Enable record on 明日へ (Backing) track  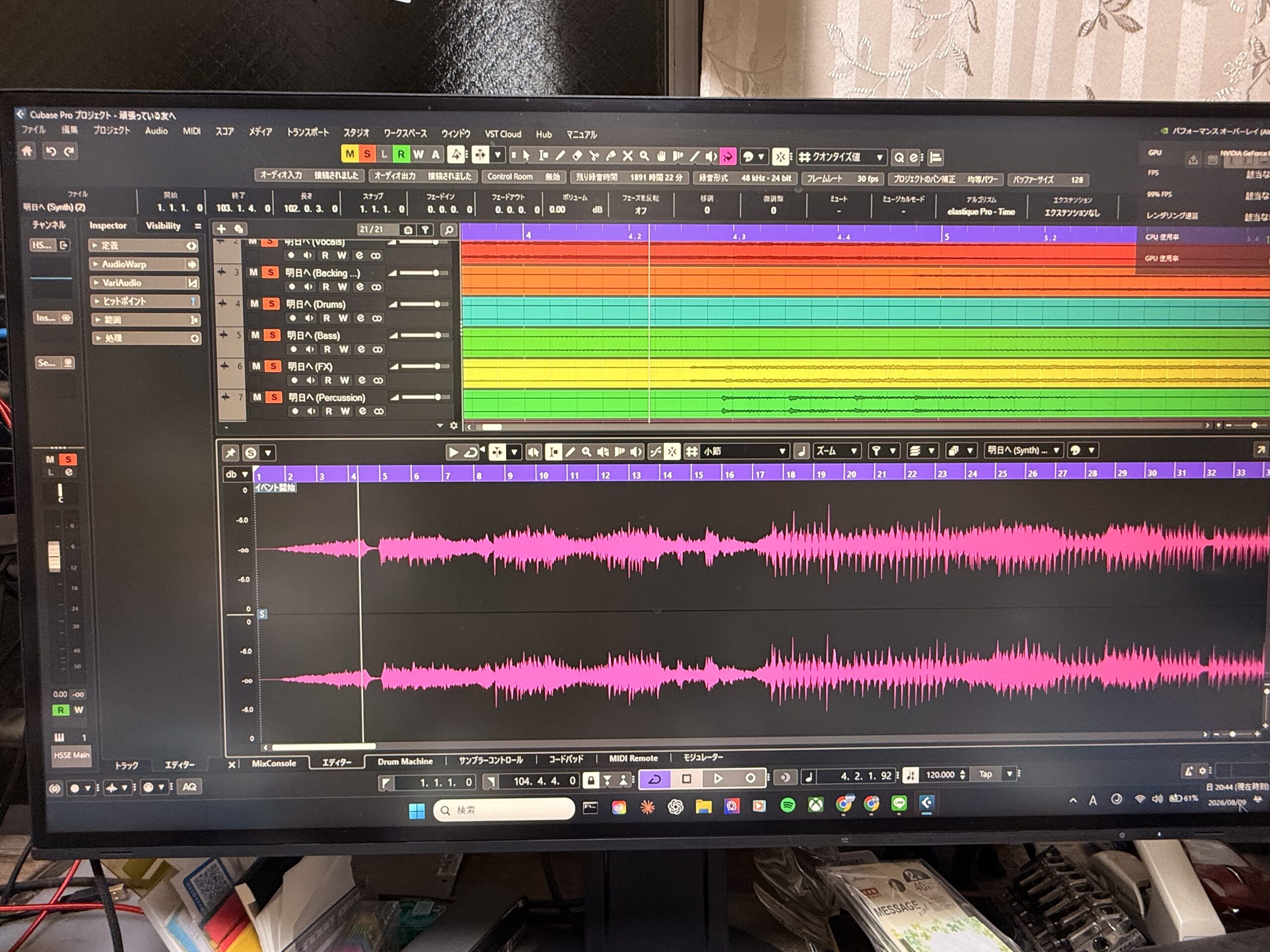292,287
